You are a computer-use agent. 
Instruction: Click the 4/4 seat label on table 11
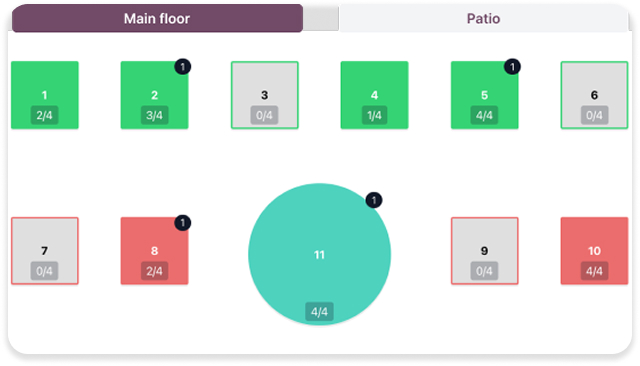(319, 312)
